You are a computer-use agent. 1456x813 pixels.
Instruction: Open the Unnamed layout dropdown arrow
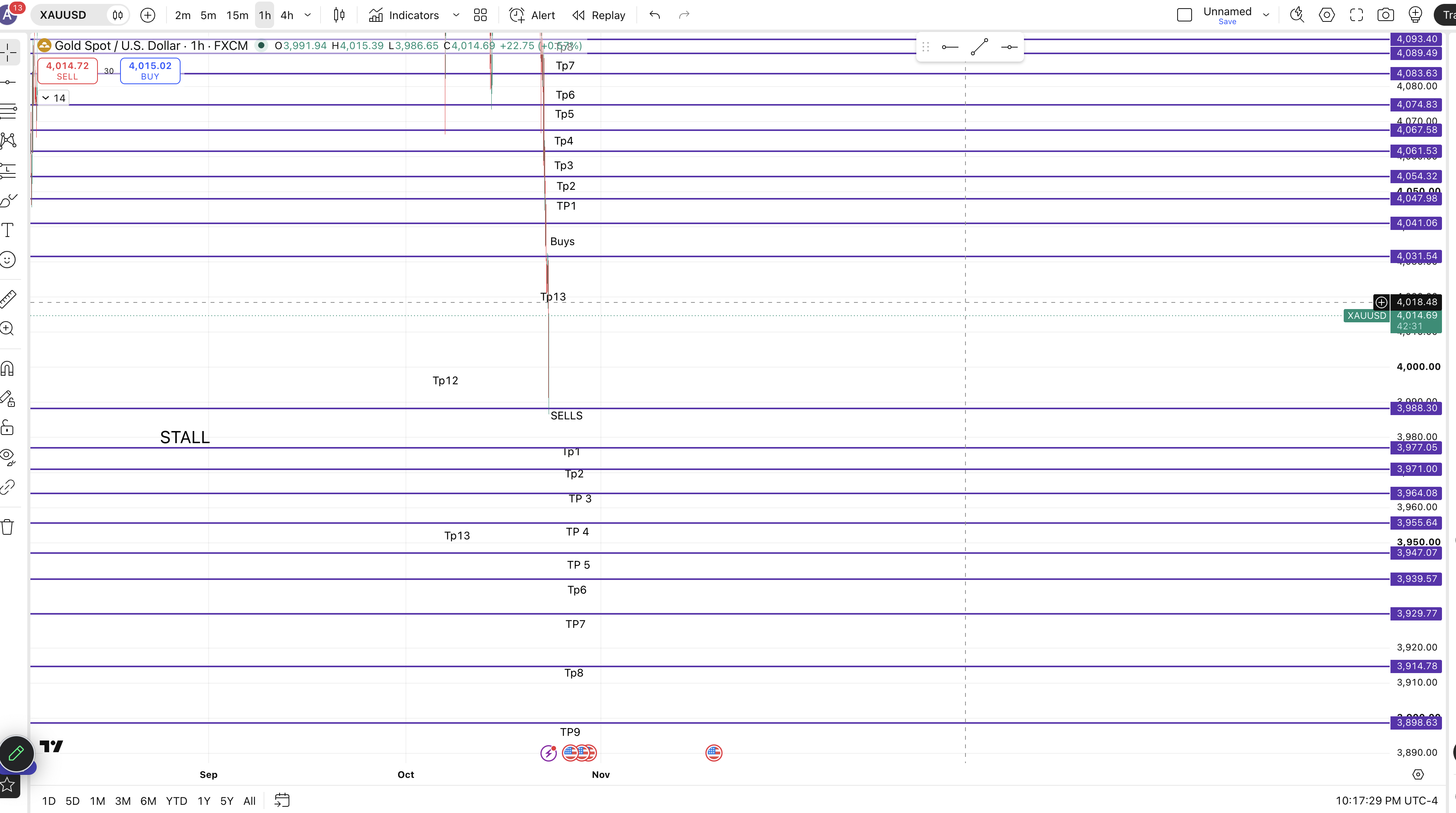click(x=1266, y=15)
